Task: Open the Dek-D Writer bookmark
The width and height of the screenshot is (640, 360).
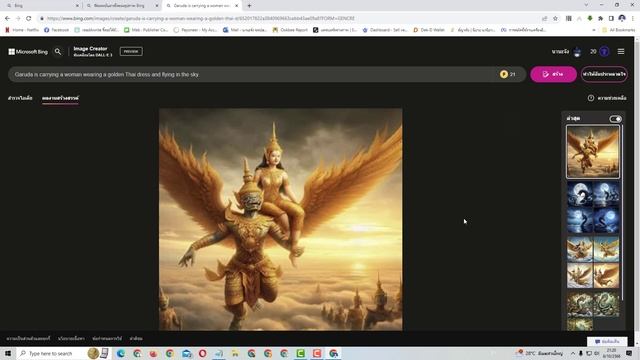Action: pos(429,30)
